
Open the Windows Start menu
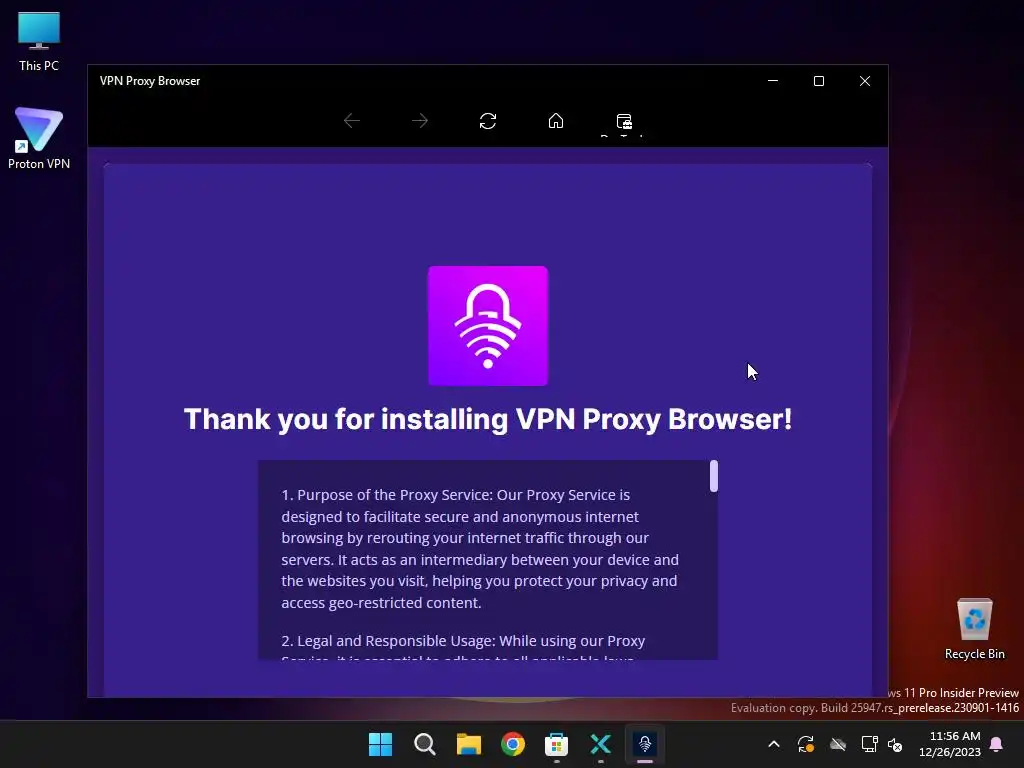pyautogui.click(x=381, y=744)
